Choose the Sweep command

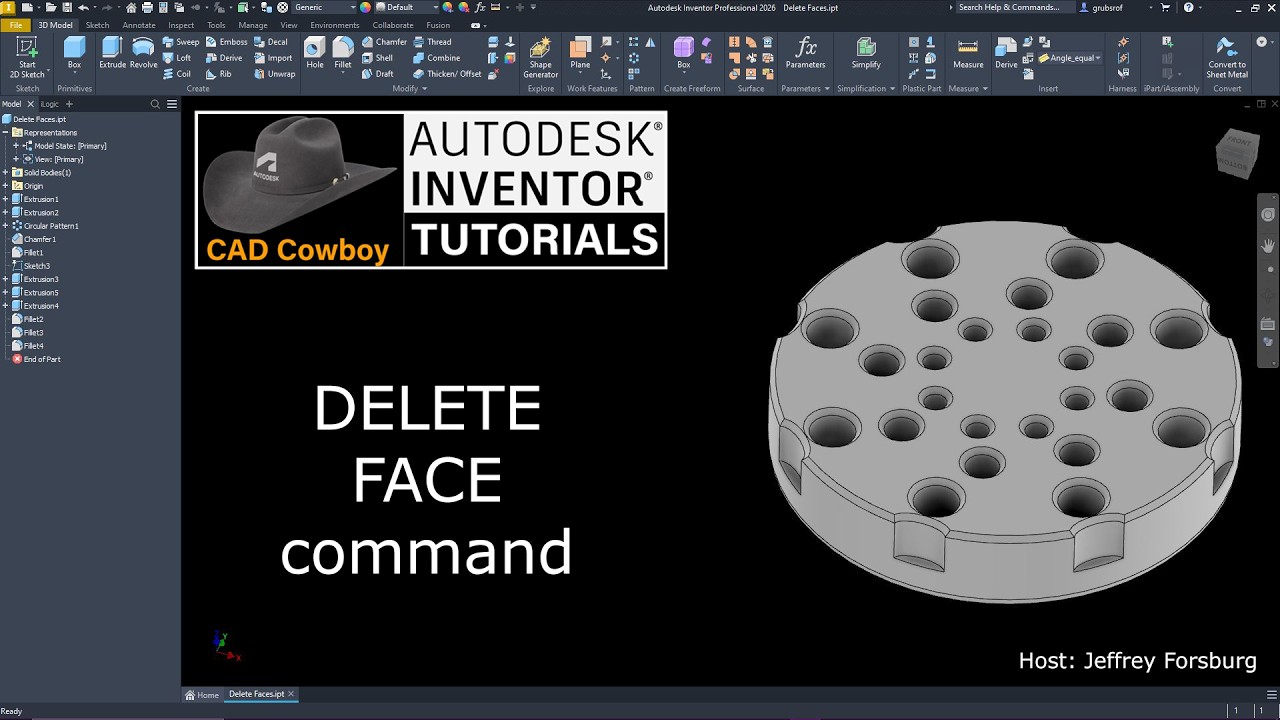181,42
